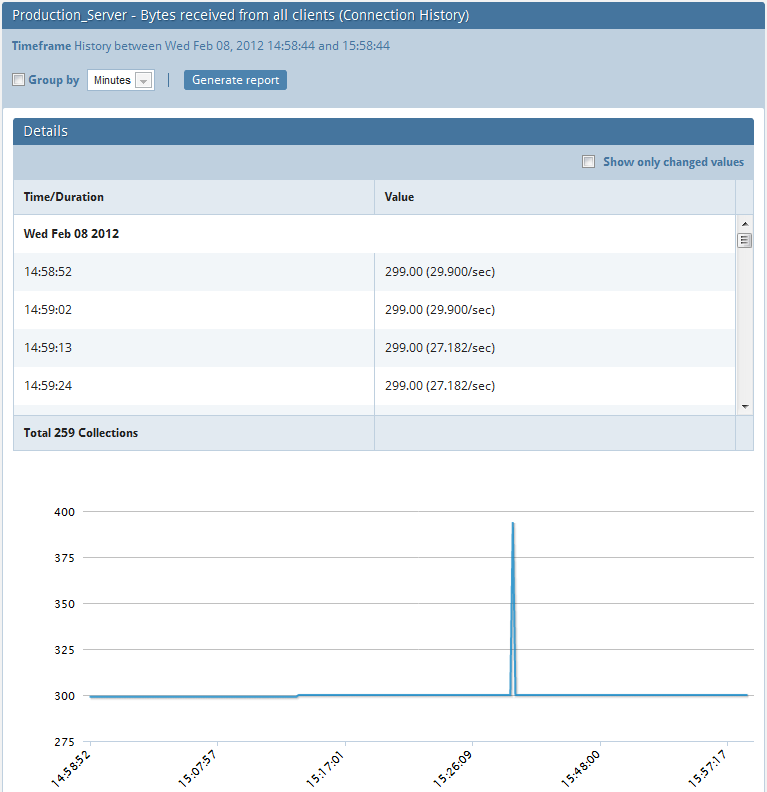This screenshot has width=767, height=792.
Task: Click the 400 y-axis label
Action: coord(65,512)
